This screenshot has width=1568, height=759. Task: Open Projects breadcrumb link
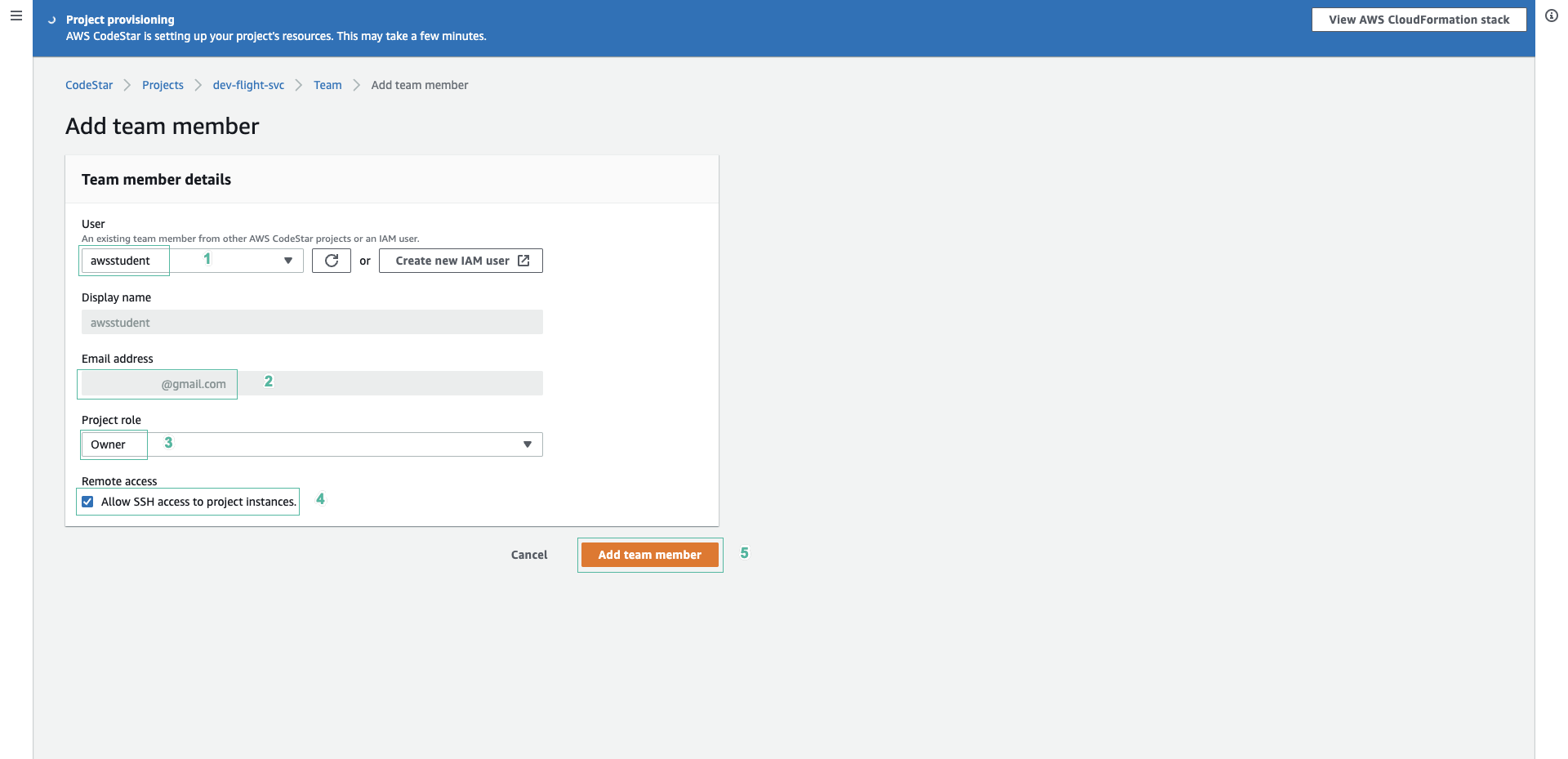point(163,85)
